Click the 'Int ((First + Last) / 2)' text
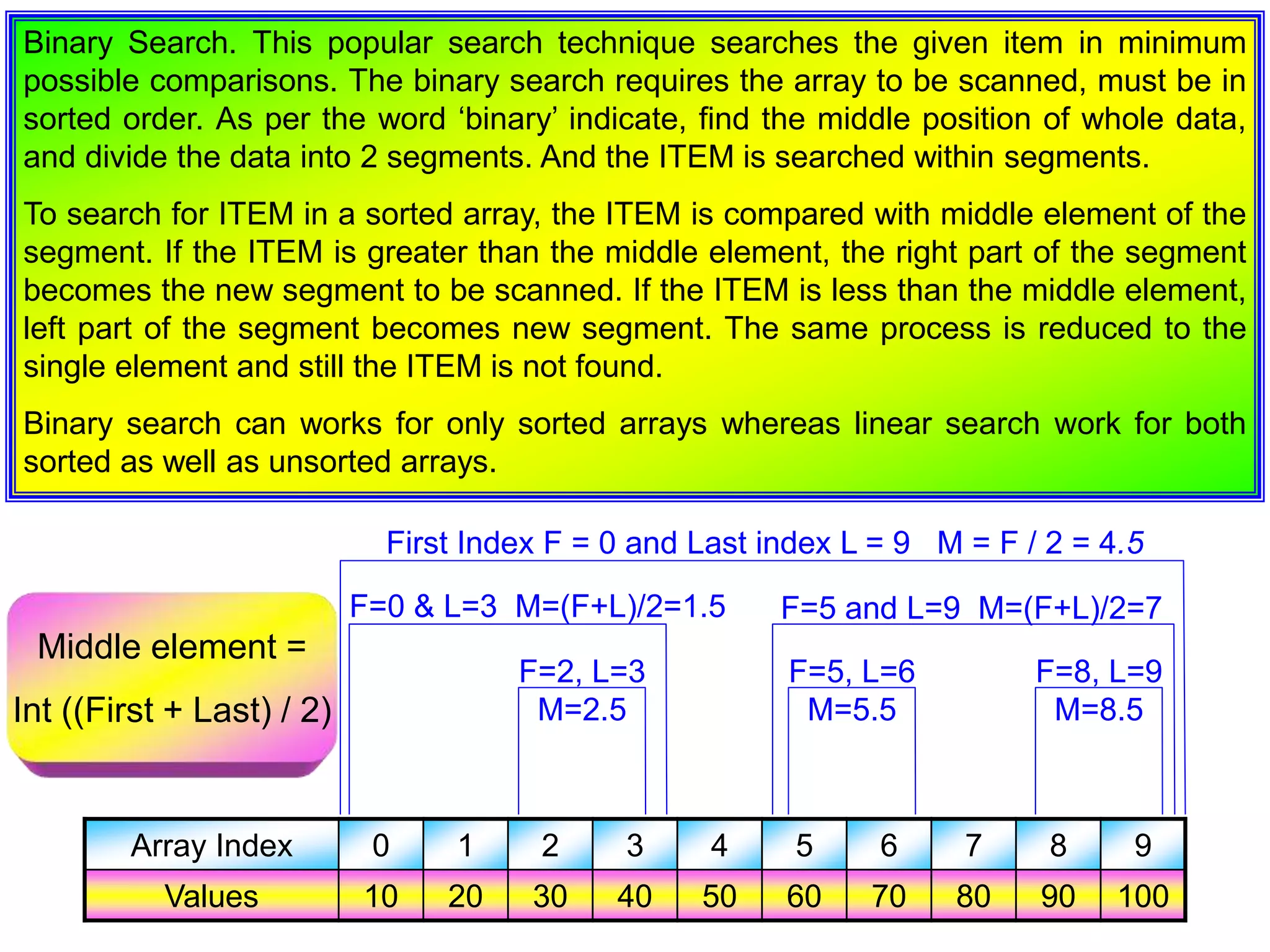 pos(172,710)
